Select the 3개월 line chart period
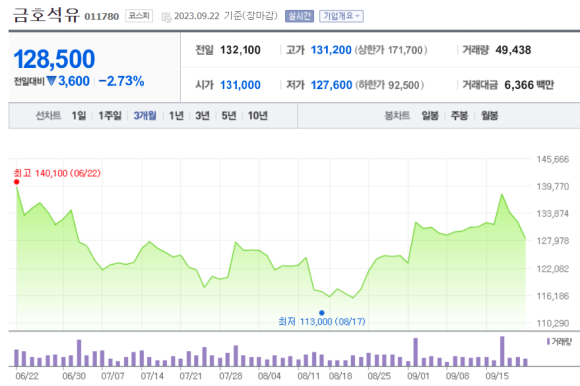This screenshot has width=580, height=386. click(x=145, y=116)
